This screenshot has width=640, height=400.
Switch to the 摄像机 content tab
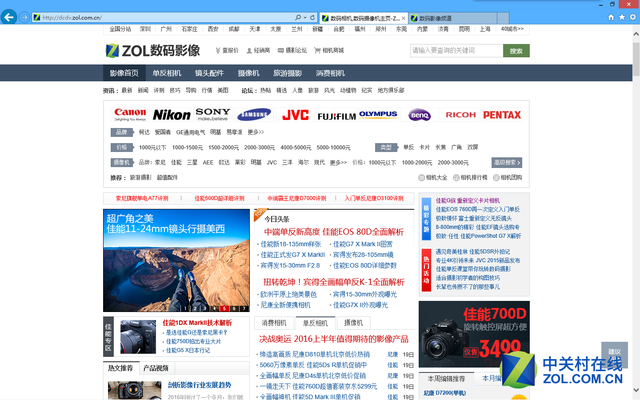click(353, 323)
